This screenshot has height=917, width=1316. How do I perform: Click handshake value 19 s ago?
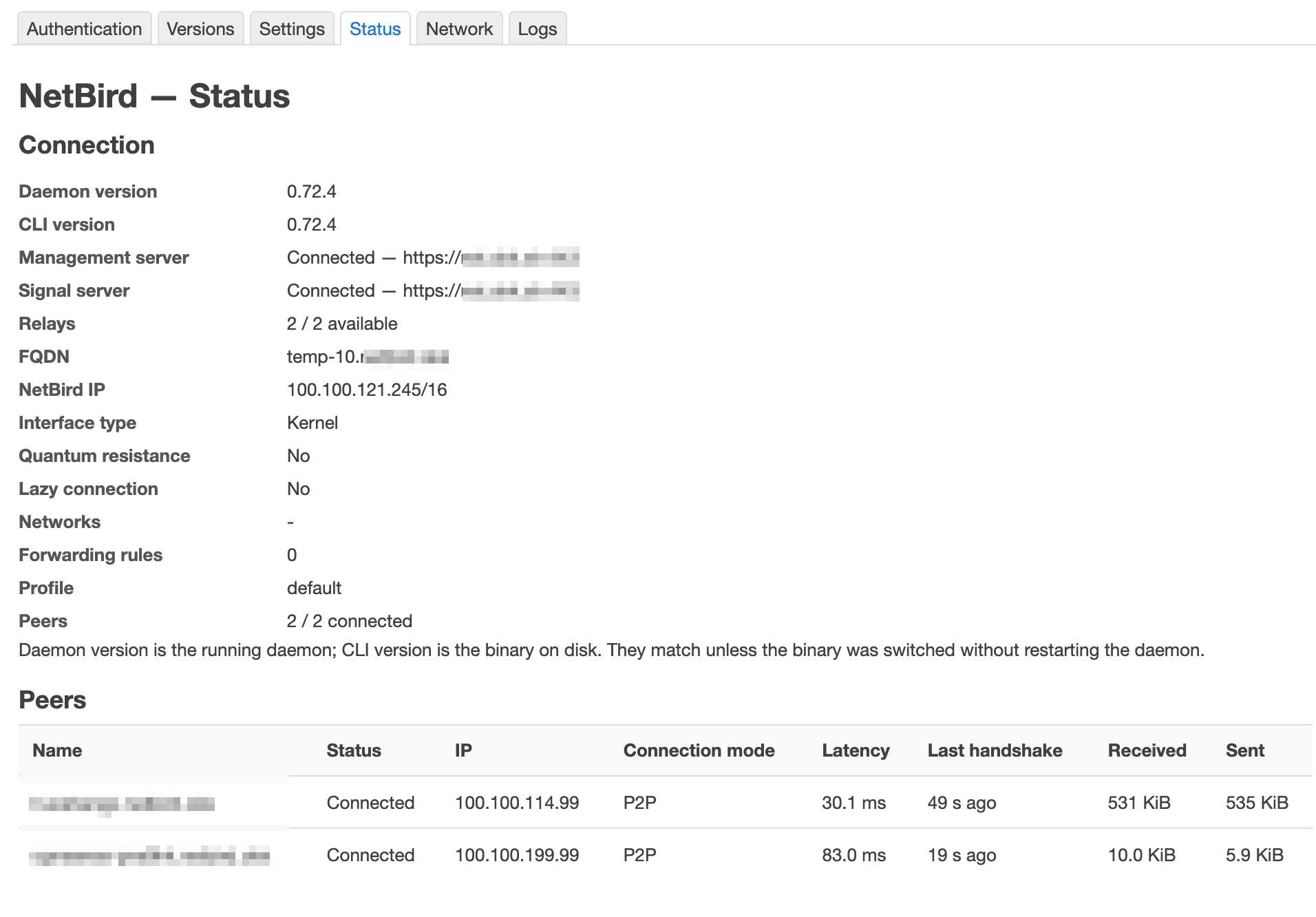[x=962, y=855]
